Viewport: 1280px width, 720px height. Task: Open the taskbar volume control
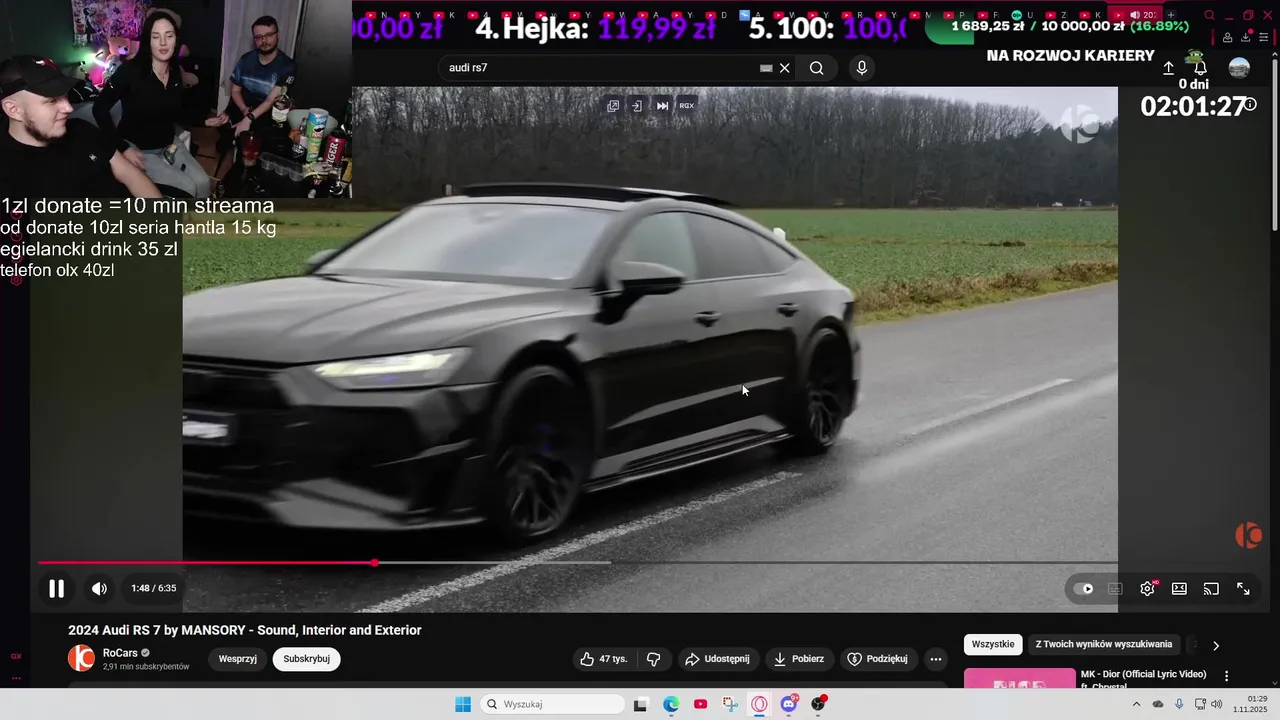pos(1217,704)
